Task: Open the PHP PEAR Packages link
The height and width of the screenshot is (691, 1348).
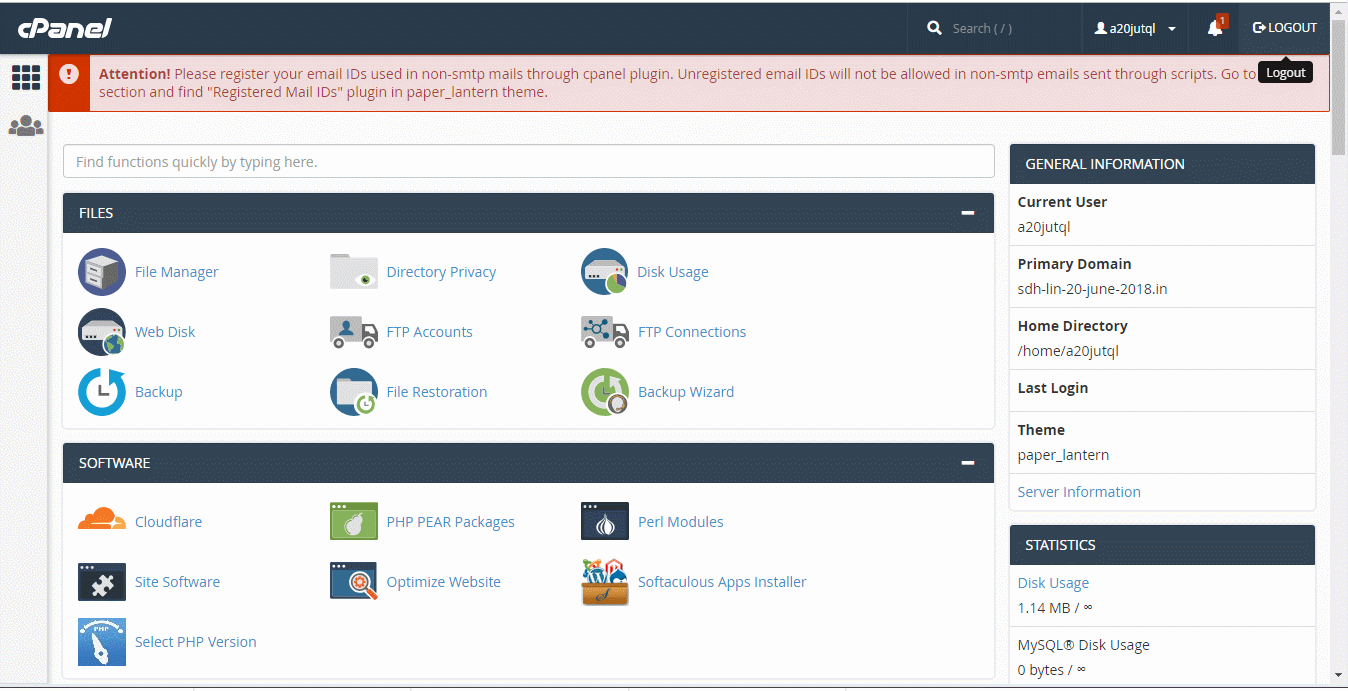Action: tap(450, 522)
